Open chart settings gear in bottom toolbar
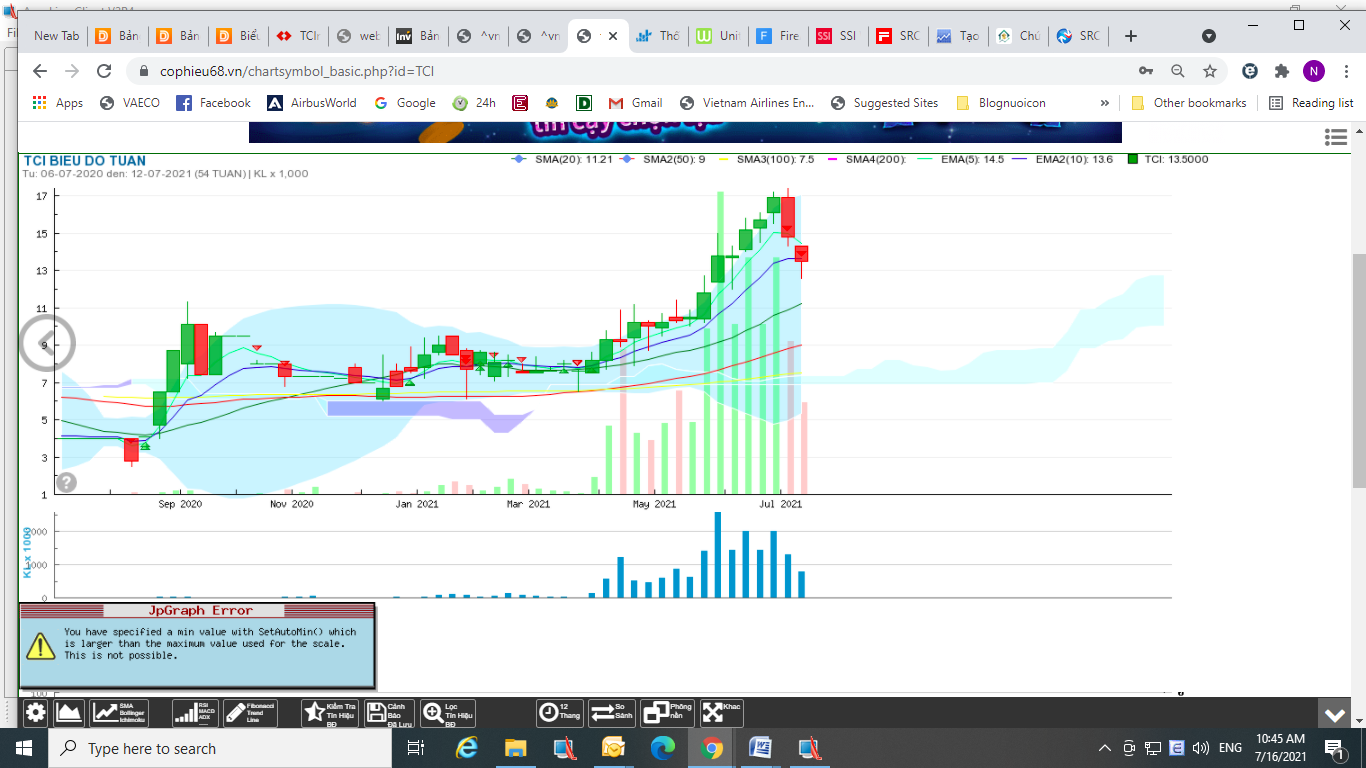Image resolution: width=1366 pixels, height=768 pixels. (36, 713)
